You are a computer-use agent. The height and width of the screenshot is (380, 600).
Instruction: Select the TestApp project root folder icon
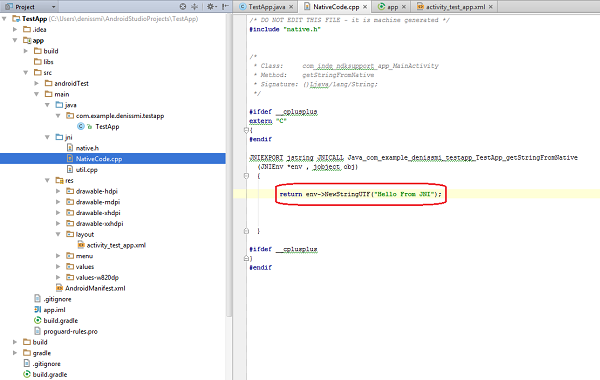pos(16,18)
